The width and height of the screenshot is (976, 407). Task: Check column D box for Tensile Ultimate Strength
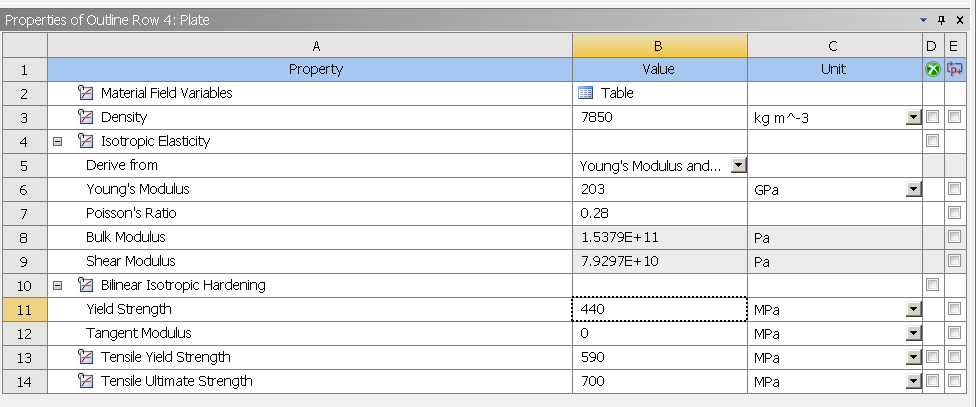click(x=932, y=380)
